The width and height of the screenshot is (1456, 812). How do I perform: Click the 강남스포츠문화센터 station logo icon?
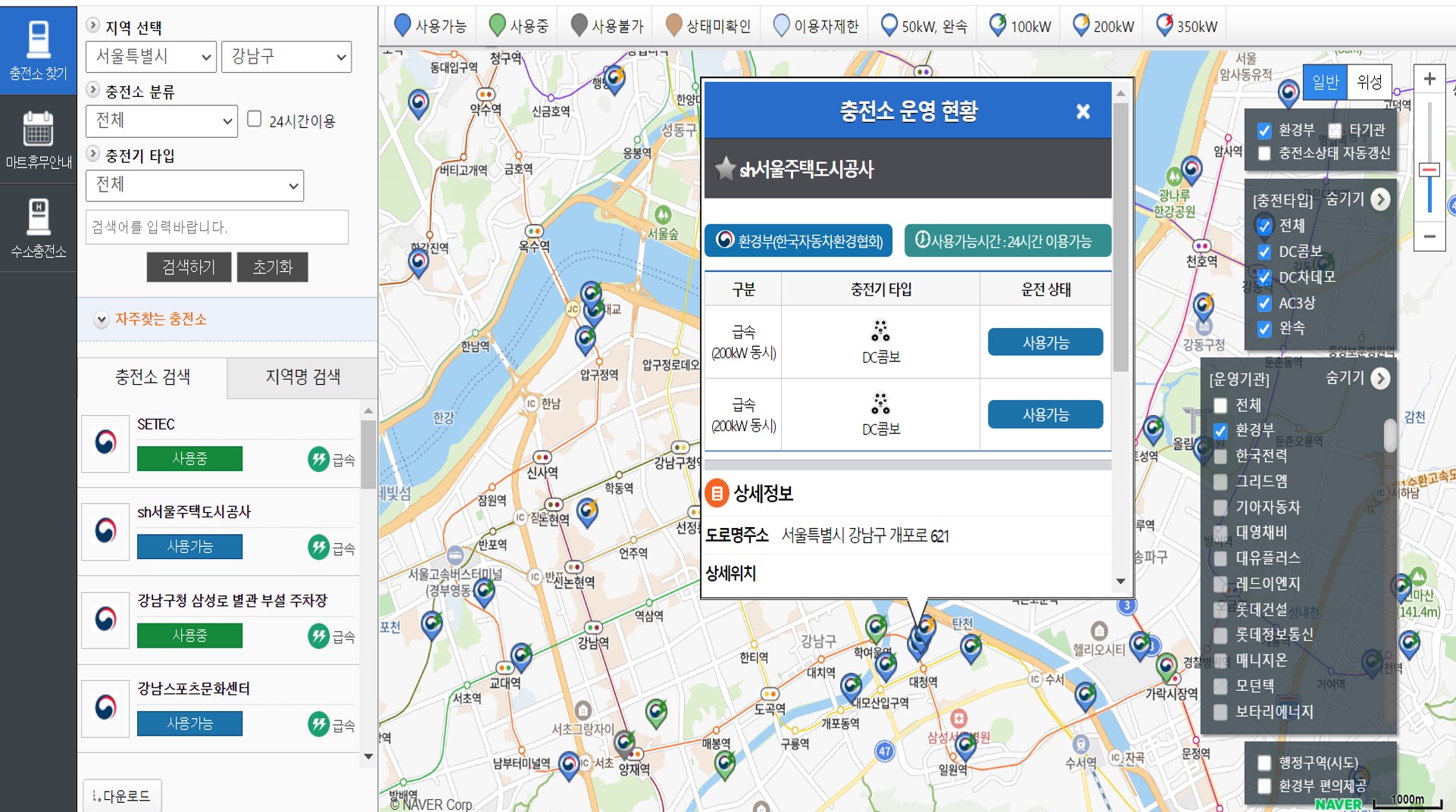tap(105, 708)
